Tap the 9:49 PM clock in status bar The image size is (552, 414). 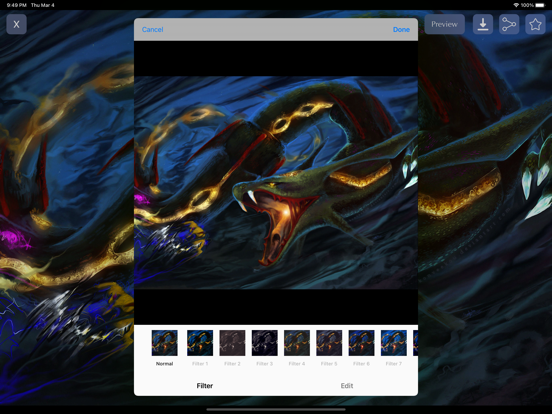click(17, 5)
